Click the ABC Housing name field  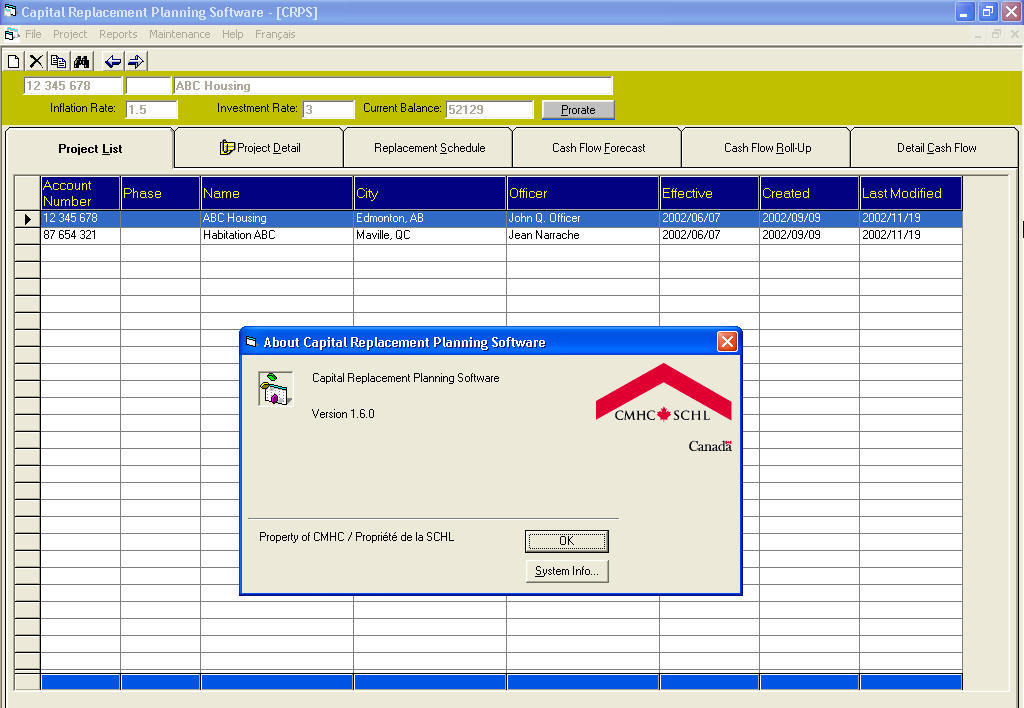(x=392, y=86)
